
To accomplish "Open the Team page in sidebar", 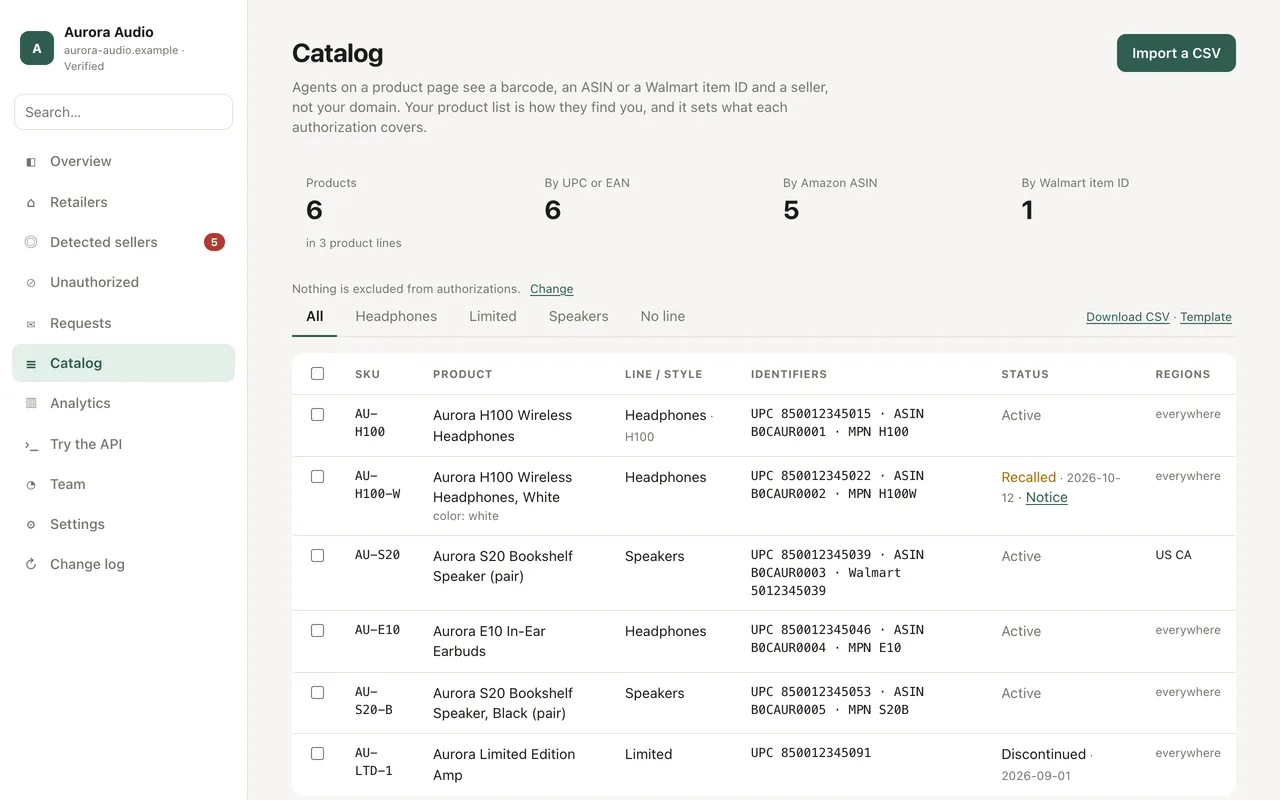I will tap(123, 485).
